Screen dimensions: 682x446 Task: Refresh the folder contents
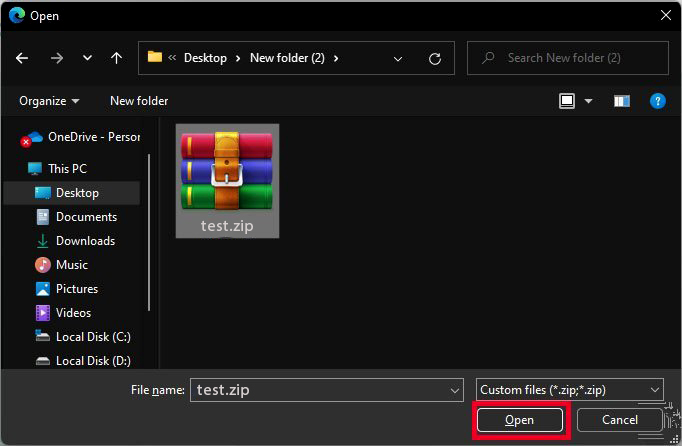(435, 59)
